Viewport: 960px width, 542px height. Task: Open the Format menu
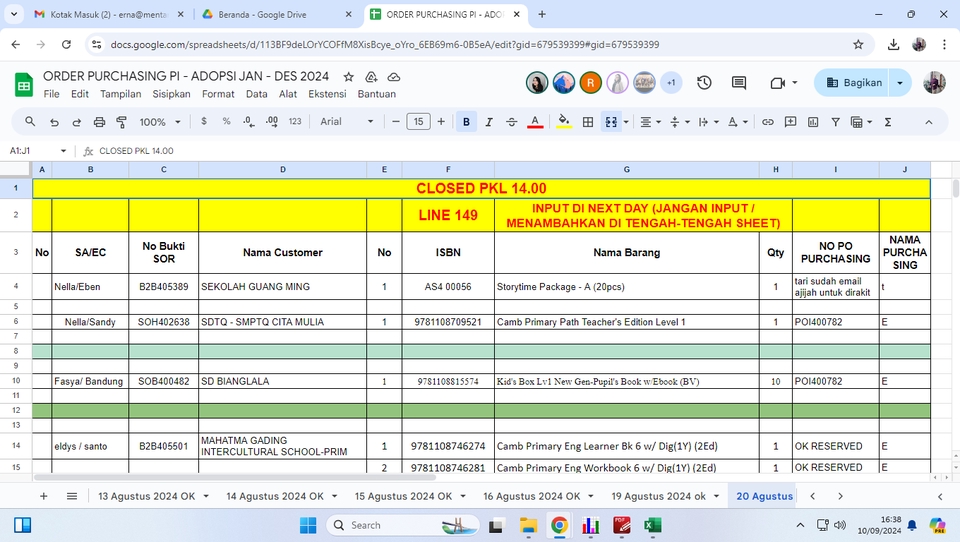[218, 94]
